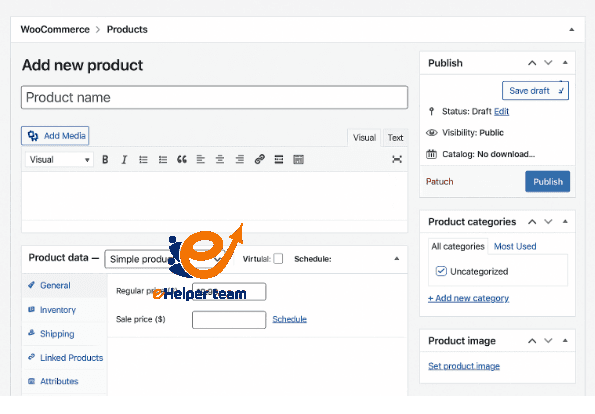The image size is (595, 414).
Task: Move Product image panel up
Action: click(532, 341)
